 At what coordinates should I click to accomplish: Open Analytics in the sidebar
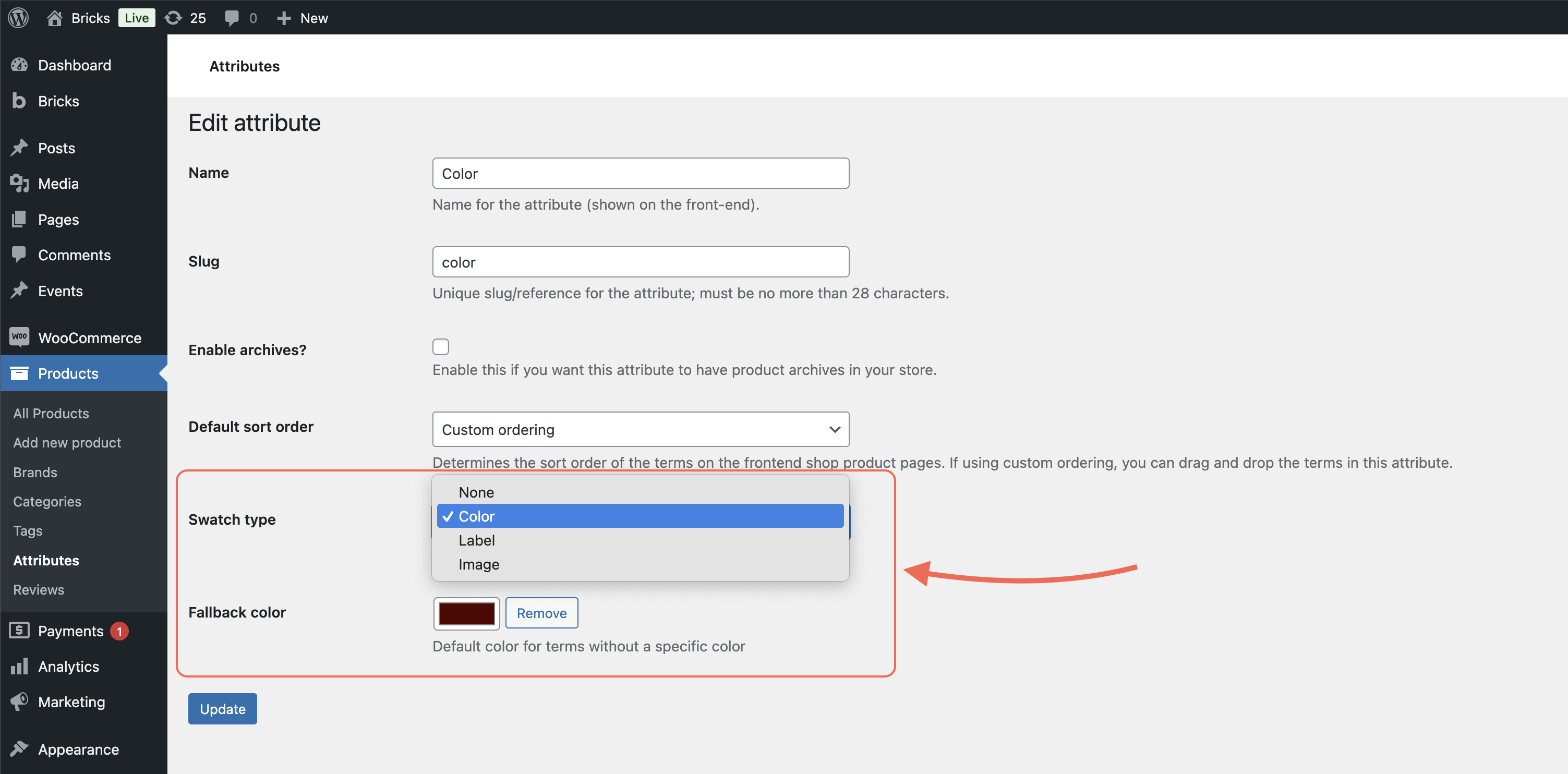[68, 667]
